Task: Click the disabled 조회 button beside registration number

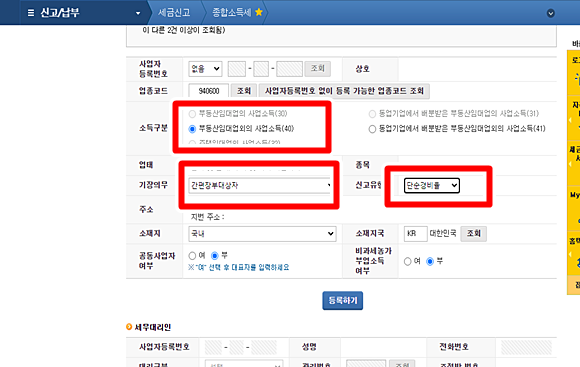Action: point(317,69)
